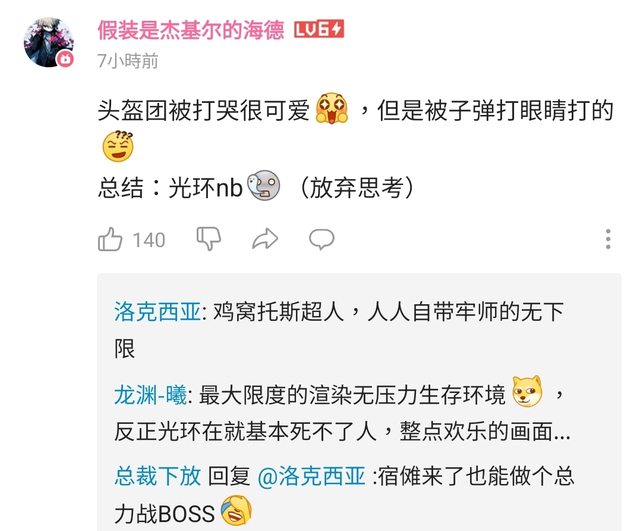Share the comment using arrow icon
The image size is (640, 531).
point(265,239)
